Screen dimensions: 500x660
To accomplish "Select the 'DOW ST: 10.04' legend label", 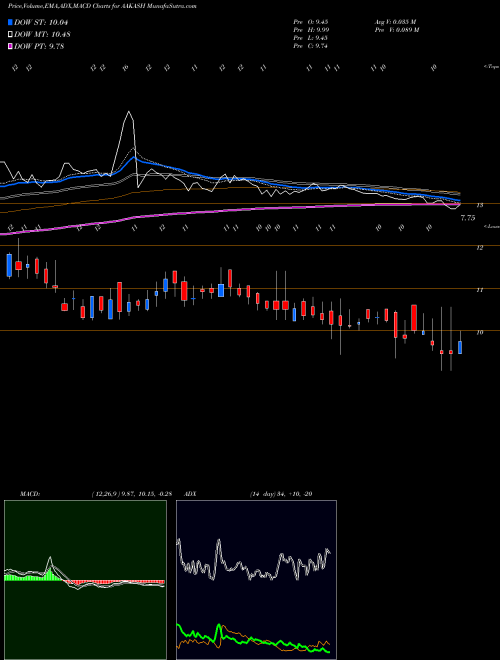I will tap(41, 22).
